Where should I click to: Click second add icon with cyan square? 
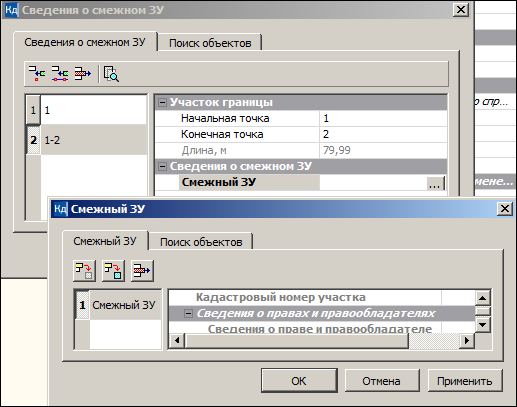[x=113, y=271]
